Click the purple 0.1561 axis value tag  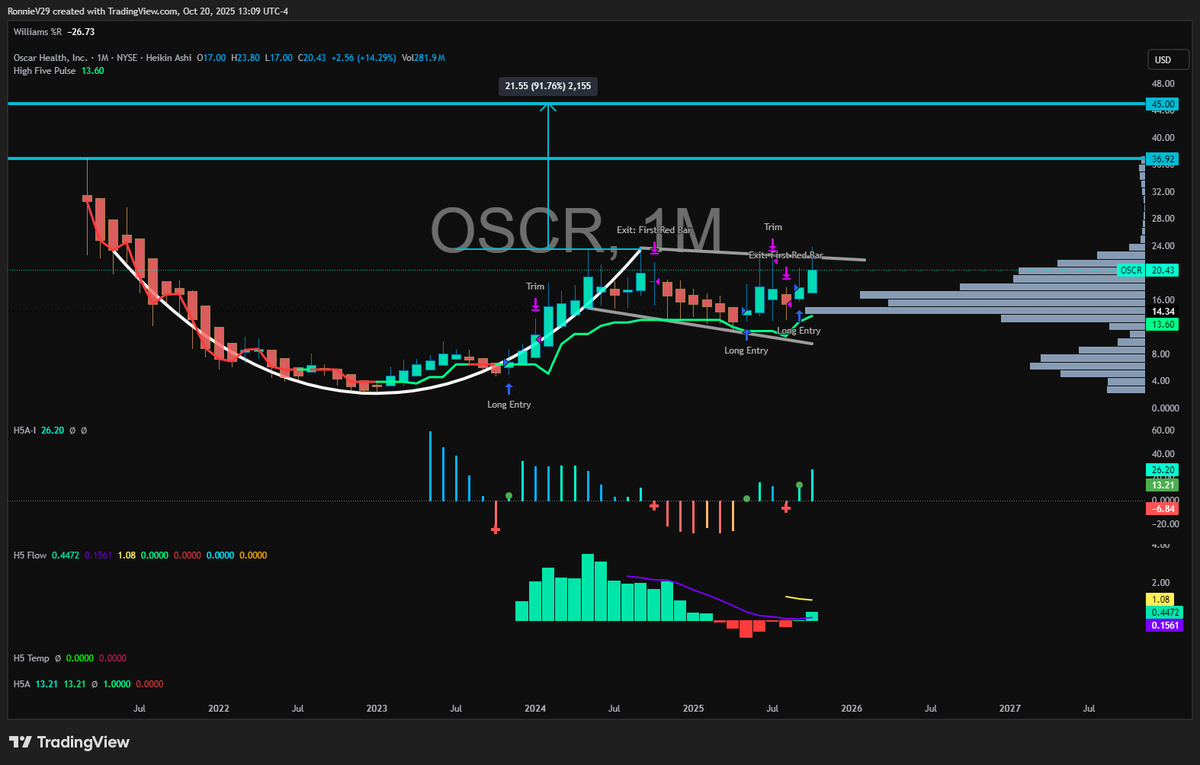pyautogui.click(x=1163, y=625)
